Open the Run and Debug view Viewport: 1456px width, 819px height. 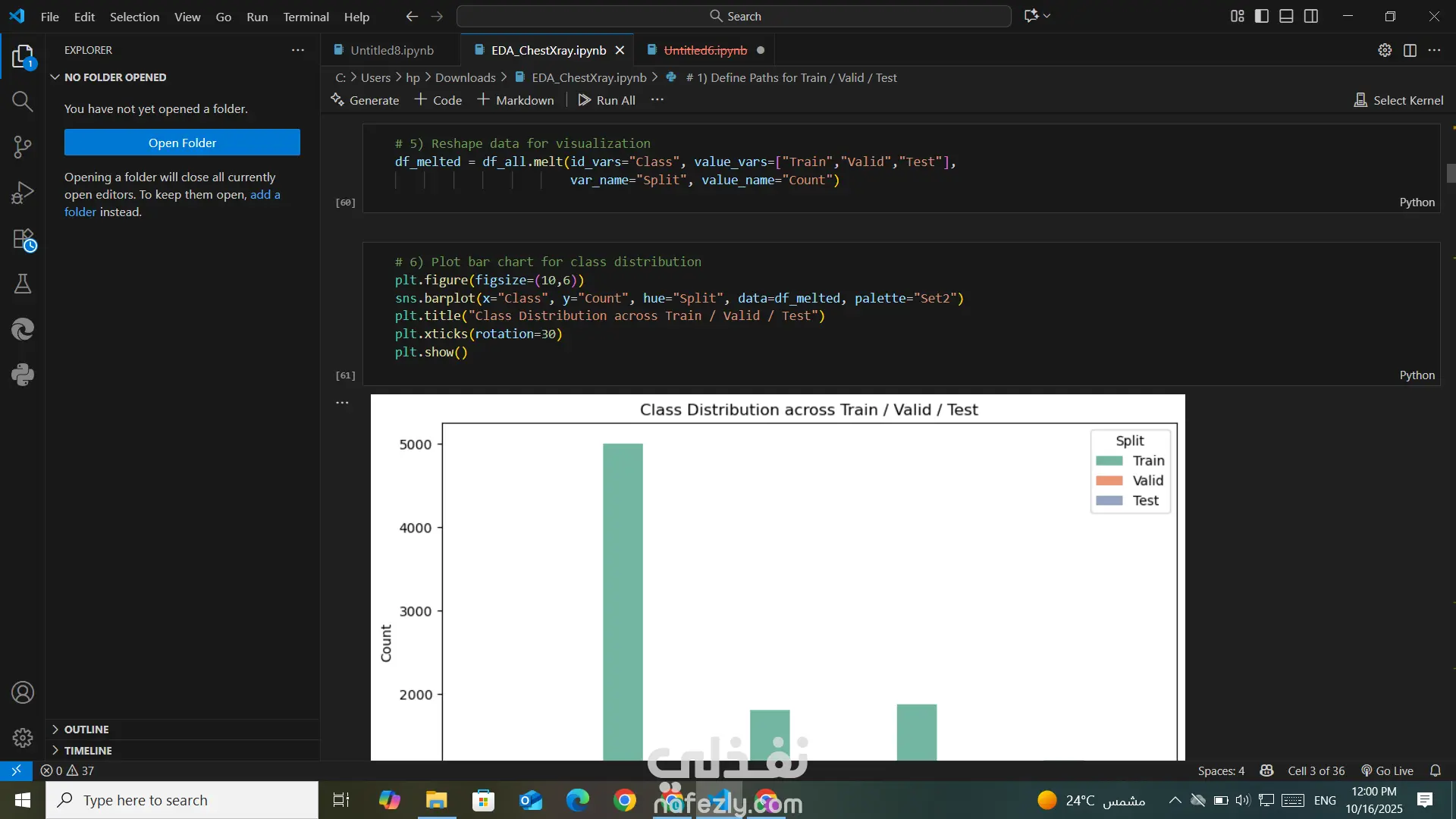[x=23, y=193]
